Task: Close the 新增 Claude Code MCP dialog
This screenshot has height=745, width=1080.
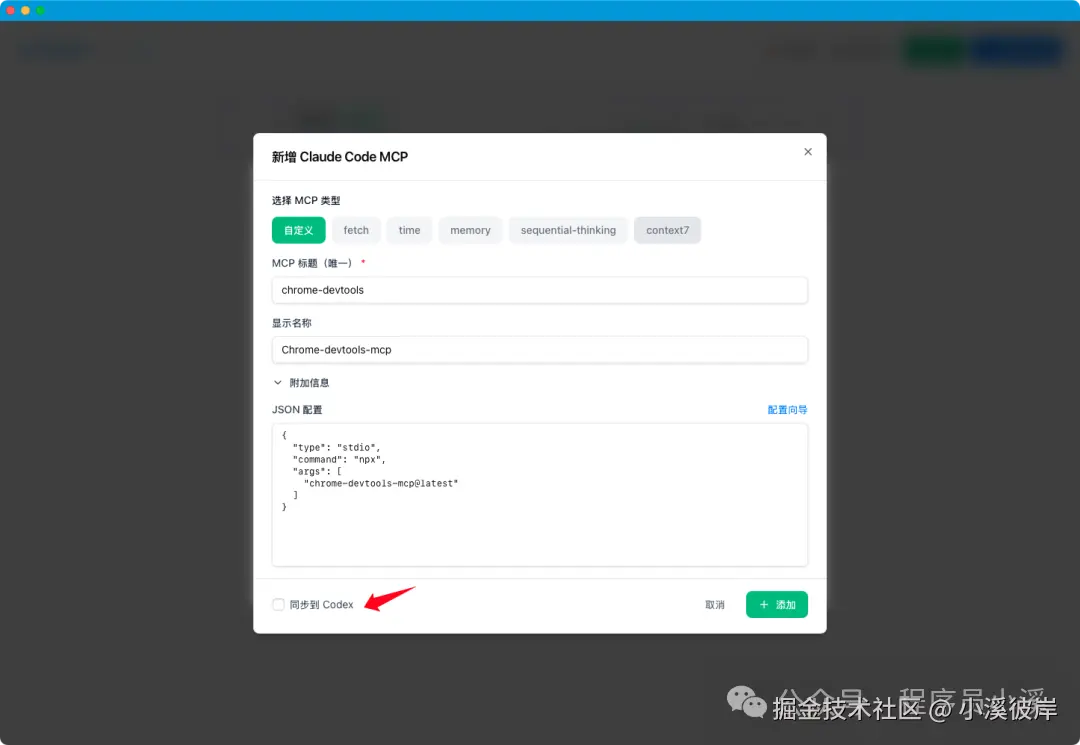Action: [808, 151]
